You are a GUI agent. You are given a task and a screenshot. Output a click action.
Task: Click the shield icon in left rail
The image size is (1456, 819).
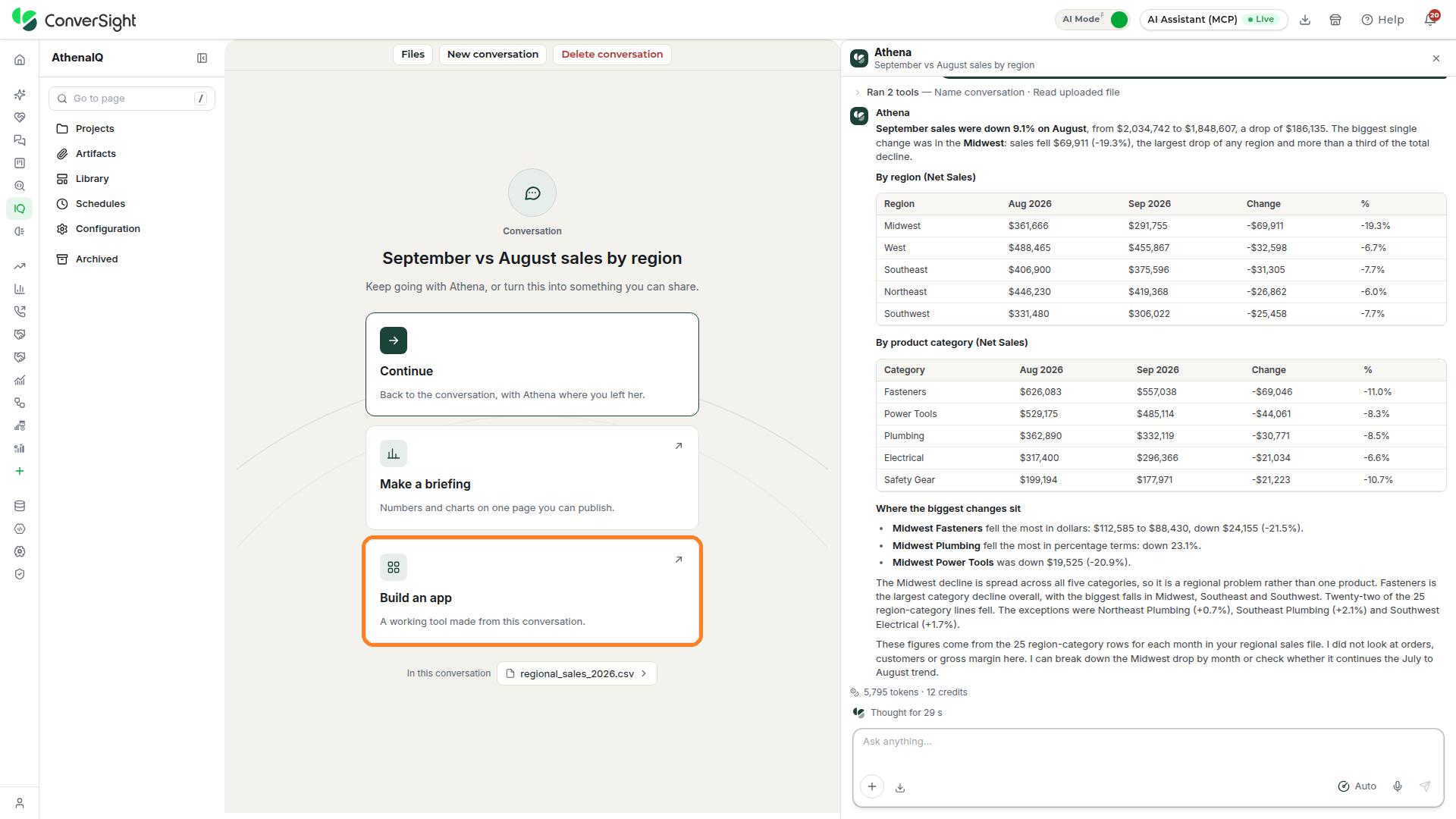click(x=20, y=574)
